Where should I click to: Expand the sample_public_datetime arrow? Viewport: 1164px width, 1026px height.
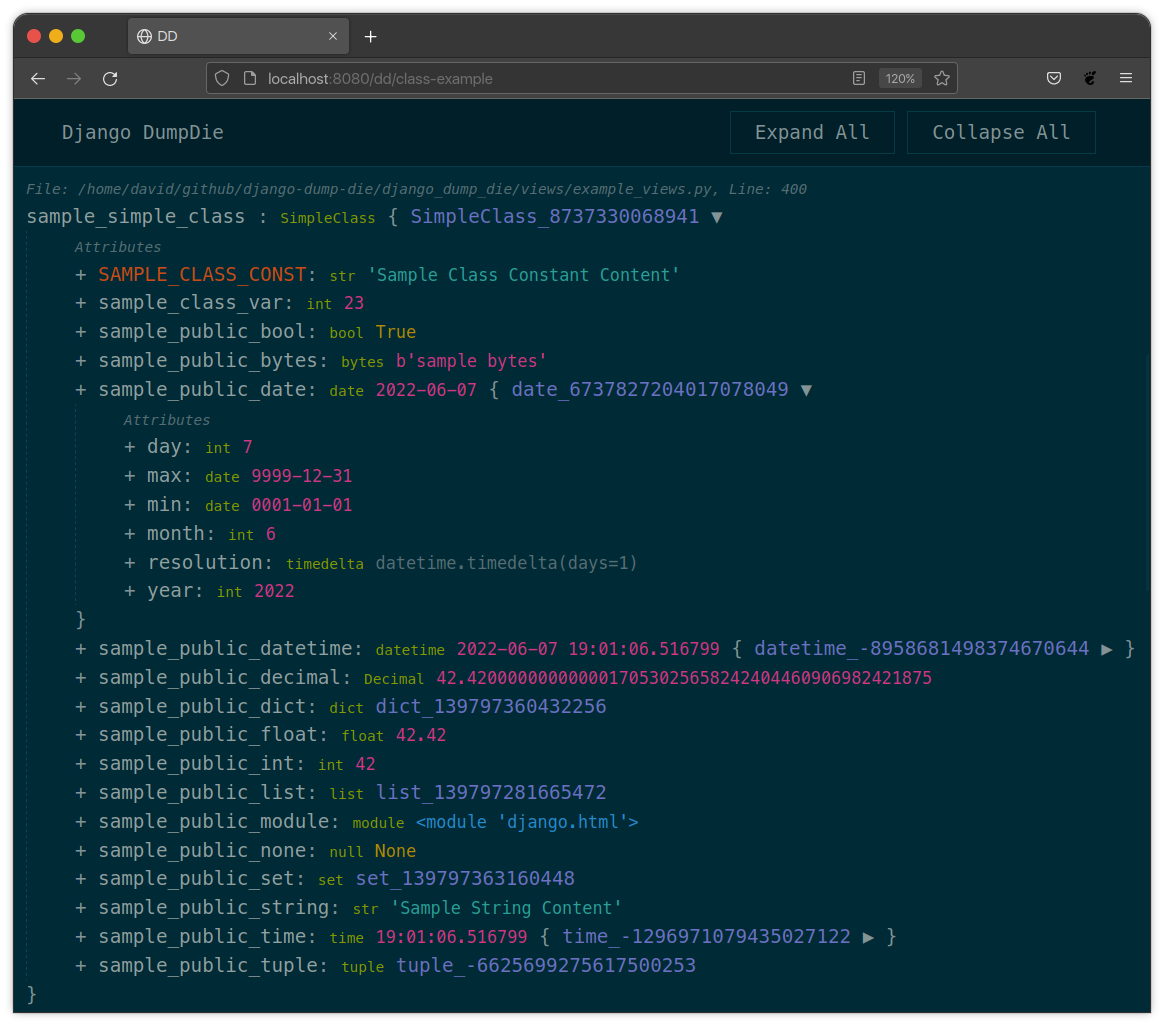tap(1107, 649)
